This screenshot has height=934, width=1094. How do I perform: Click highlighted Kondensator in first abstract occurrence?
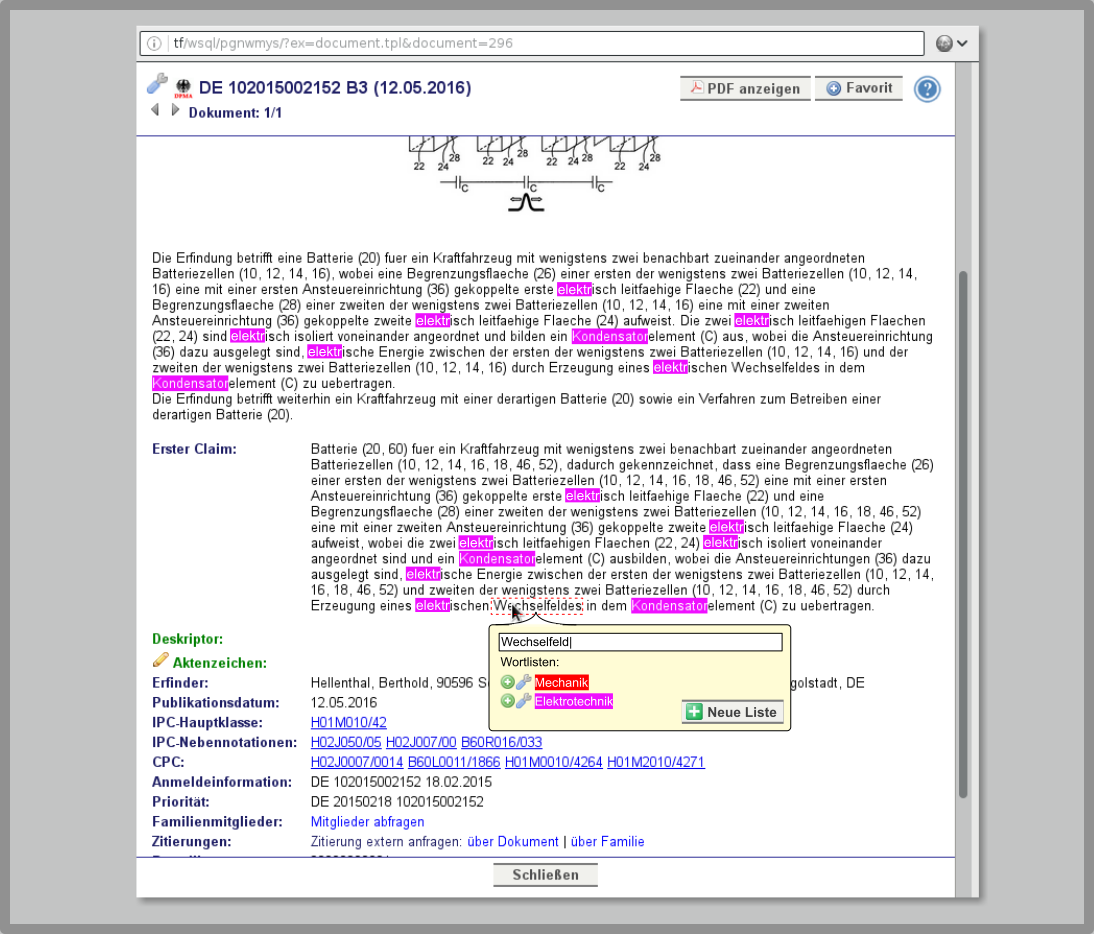tap(609, 337)
